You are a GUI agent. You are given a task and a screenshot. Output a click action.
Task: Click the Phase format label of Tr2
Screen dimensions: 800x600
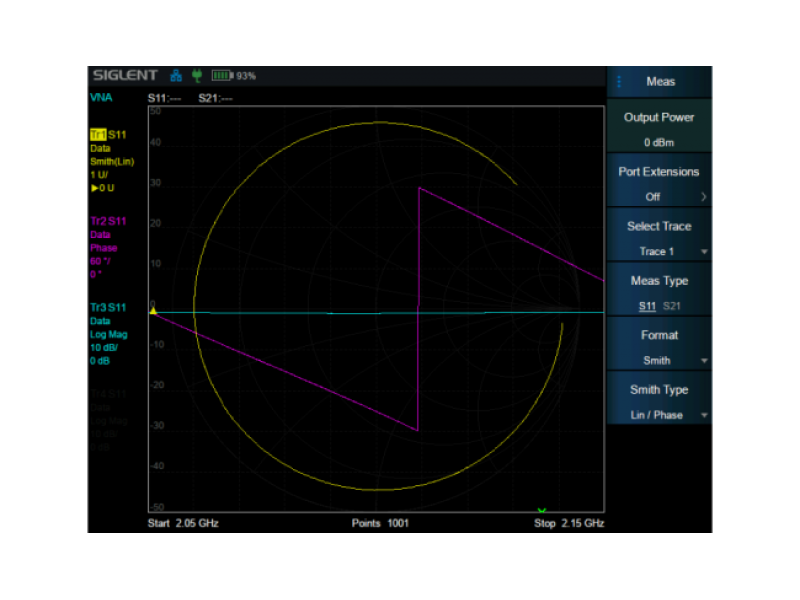click(x=104, y=248)
